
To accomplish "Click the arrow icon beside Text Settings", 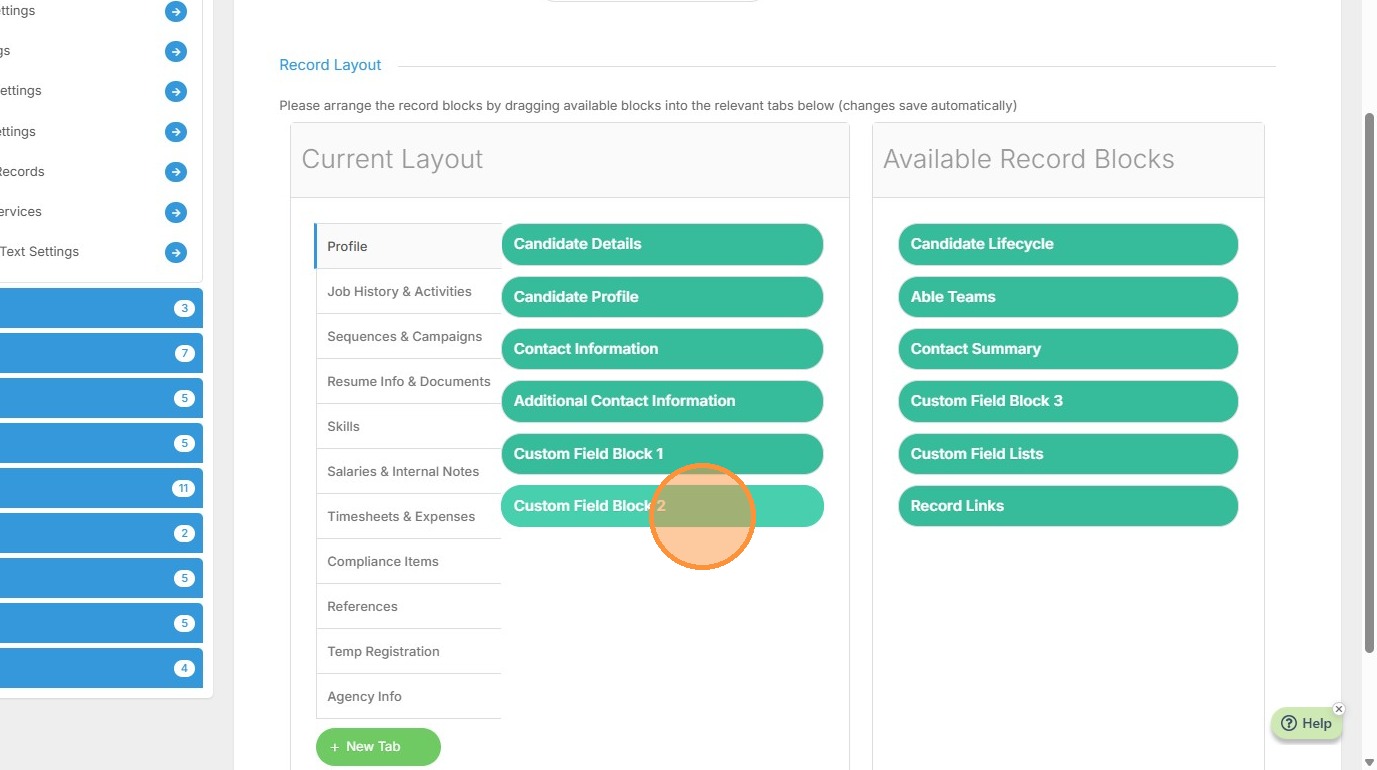I will point(176,252).
